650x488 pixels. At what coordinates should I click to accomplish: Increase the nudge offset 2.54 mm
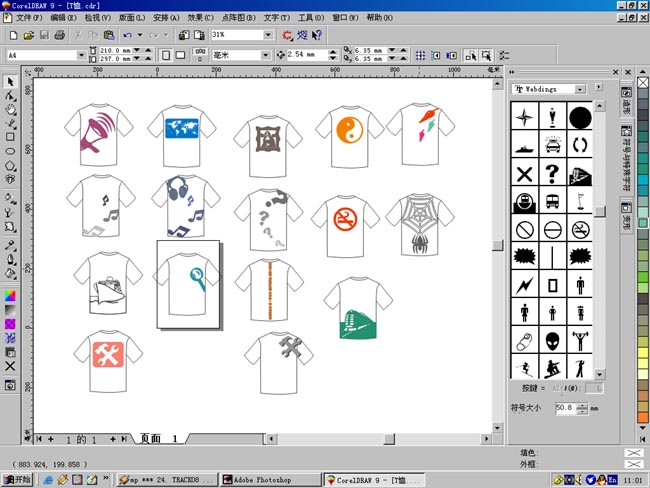pyautogui.click(x=332, y=51)
